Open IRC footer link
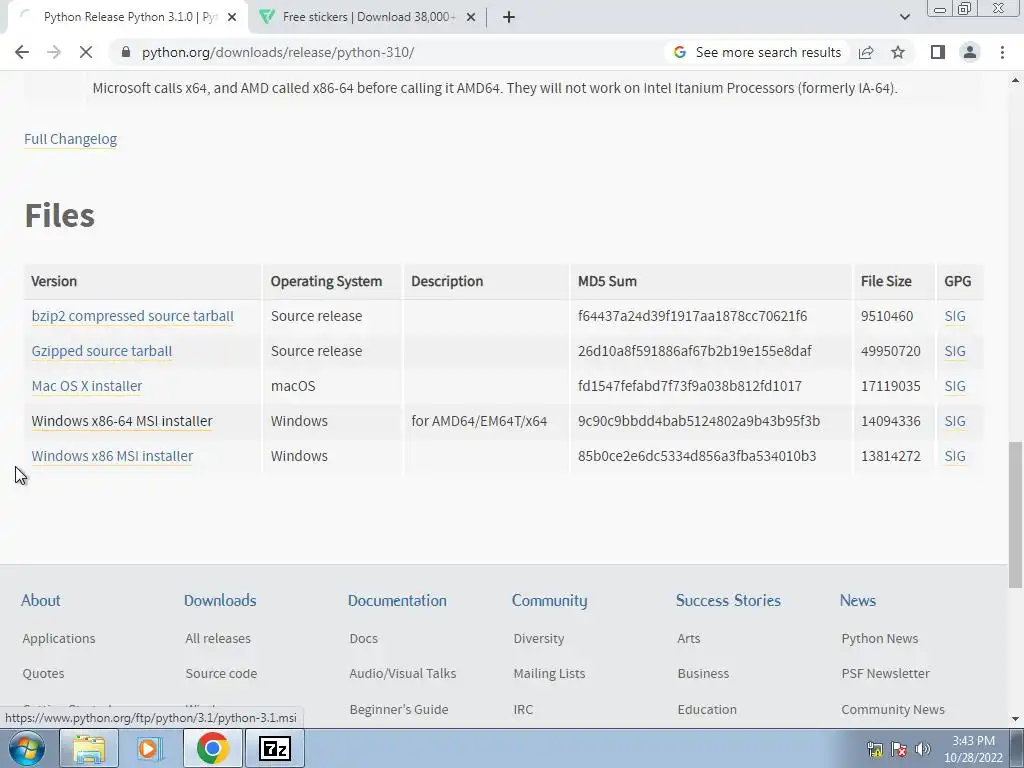 [523, 709]
